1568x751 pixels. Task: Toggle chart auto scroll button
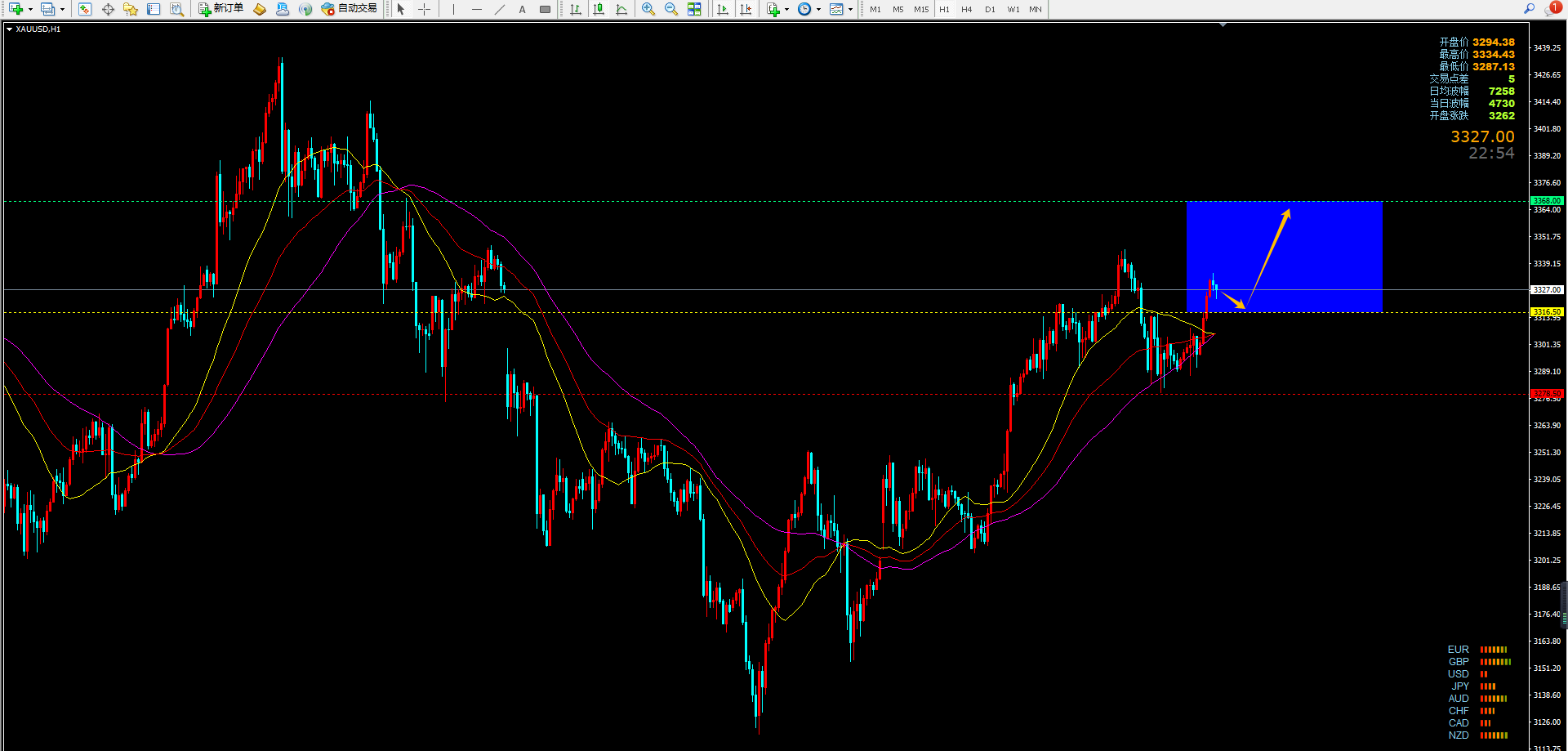[x=723, y=9]
